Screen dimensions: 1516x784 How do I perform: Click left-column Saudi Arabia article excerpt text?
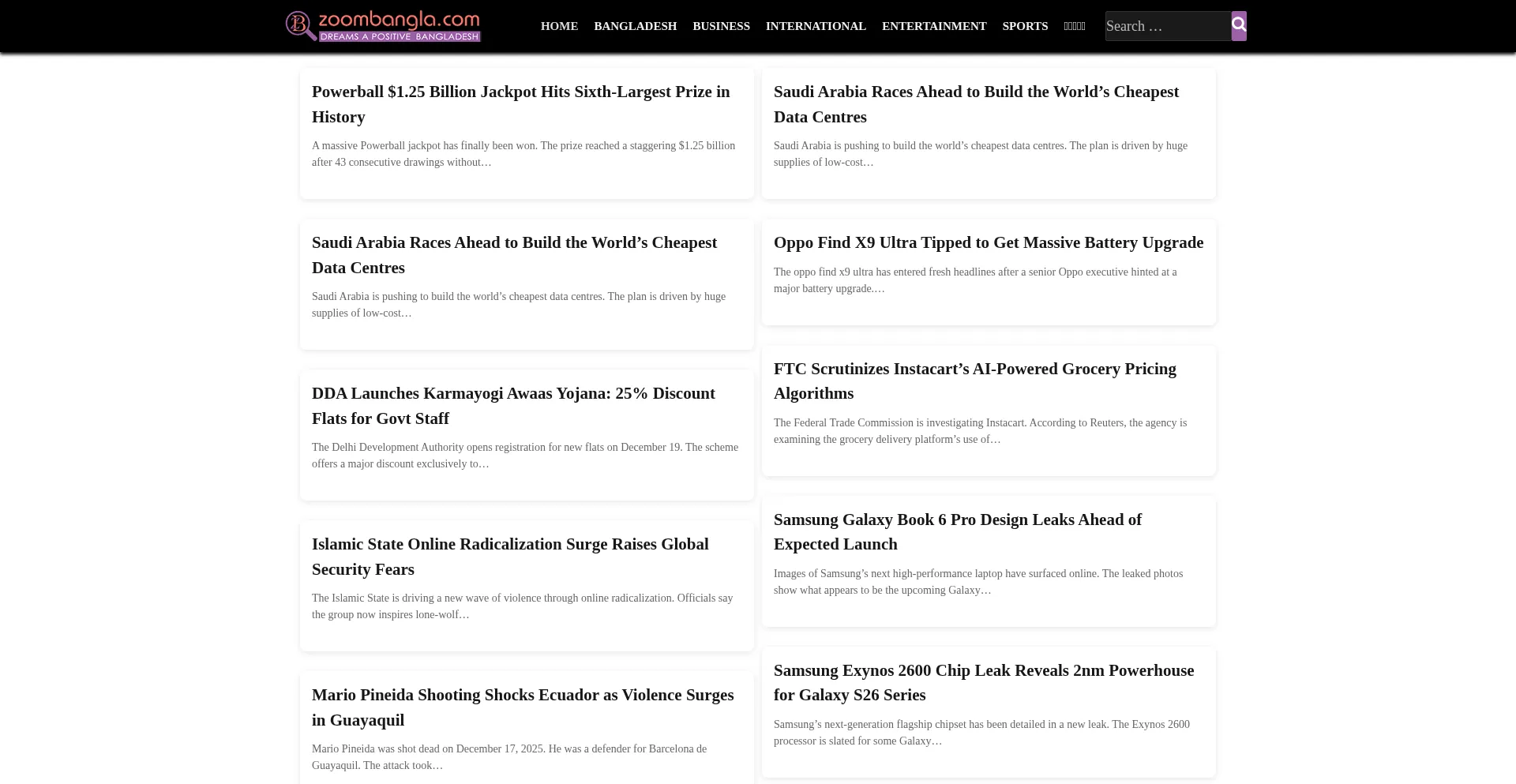[518, 305]
